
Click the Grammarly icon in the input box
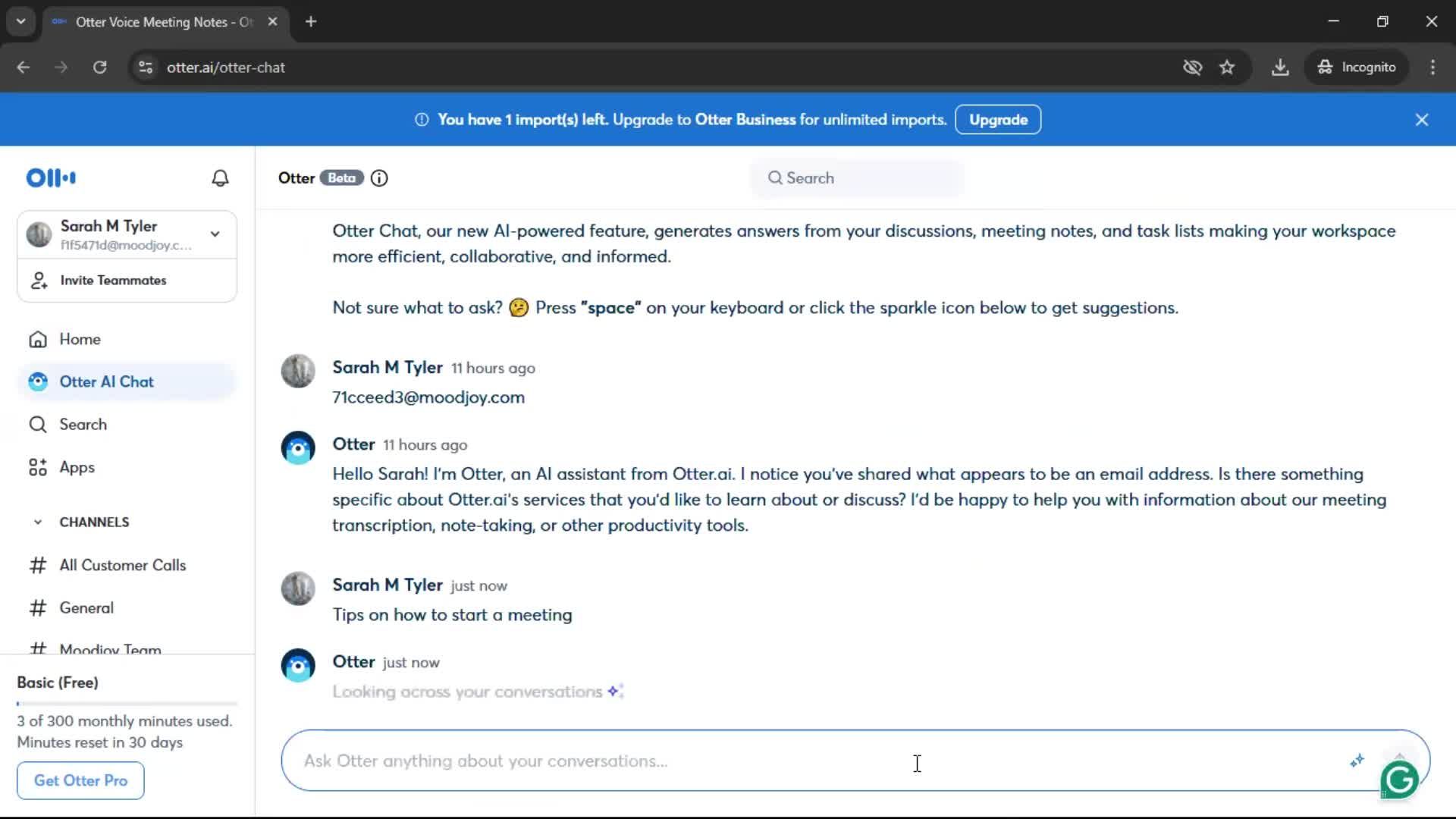click(1400, 779)
